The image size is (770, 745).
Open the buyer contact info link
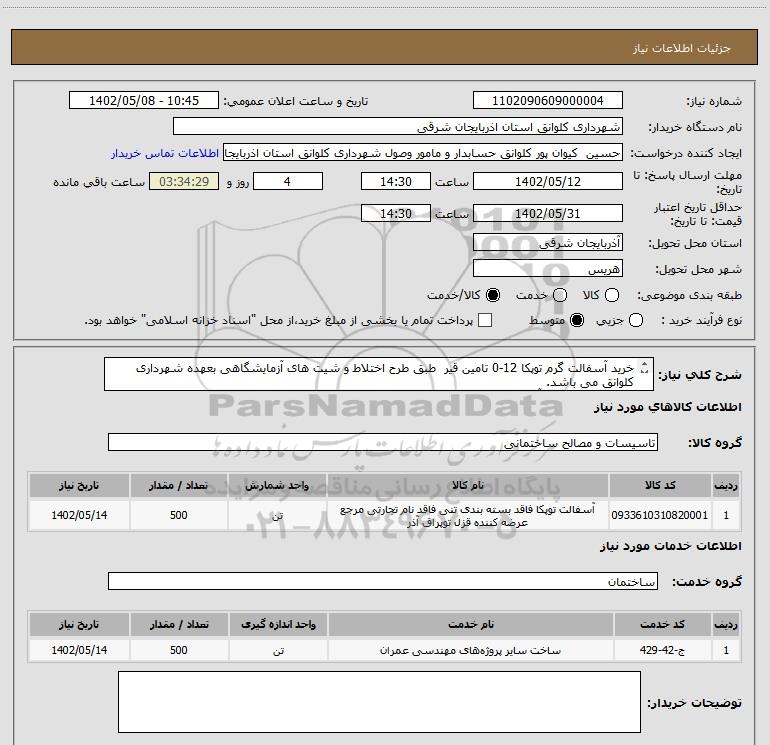(165, 153)
